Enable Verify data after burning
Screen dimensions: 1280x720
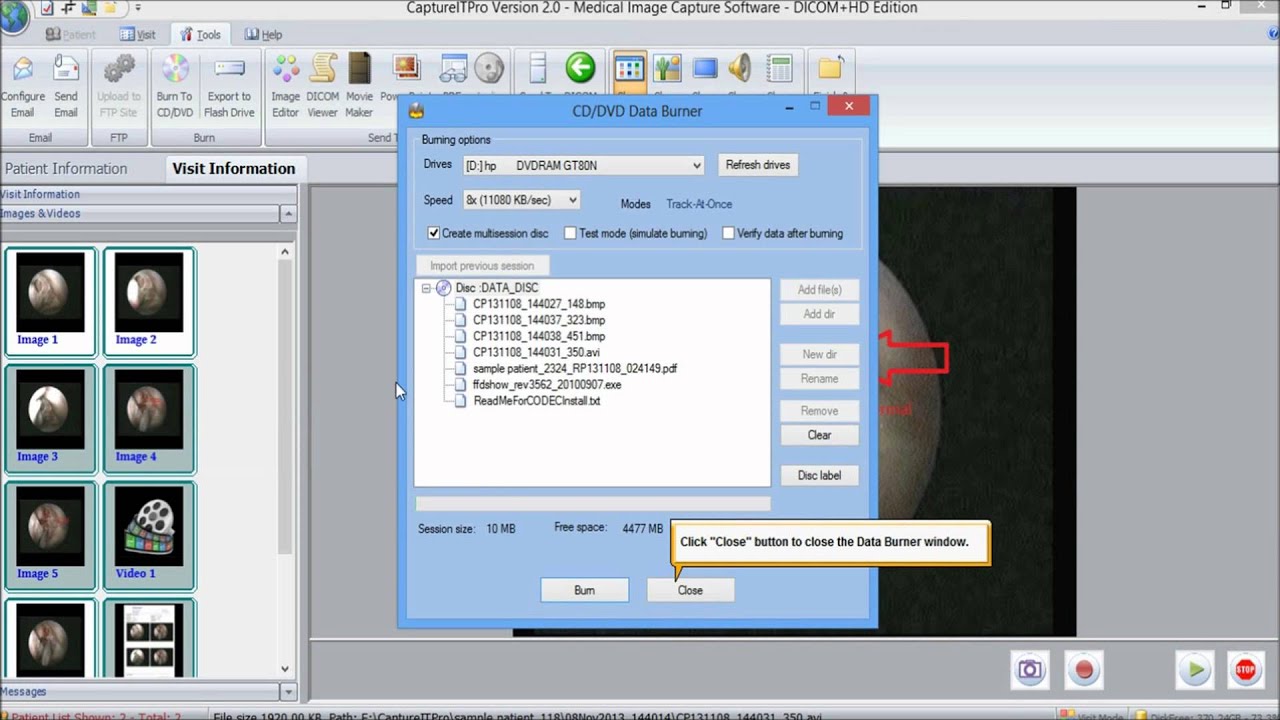click(x=728, y=233)
